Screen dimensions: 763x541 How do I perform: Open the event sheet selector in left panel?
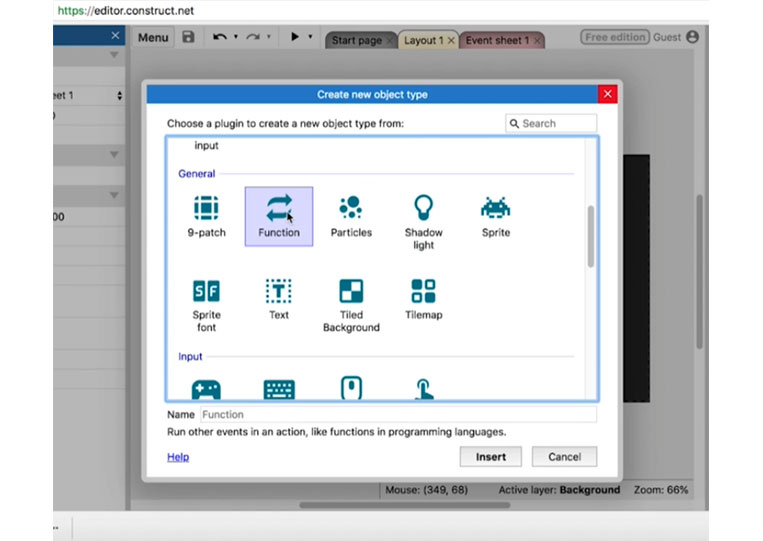[x=89, y=95]
